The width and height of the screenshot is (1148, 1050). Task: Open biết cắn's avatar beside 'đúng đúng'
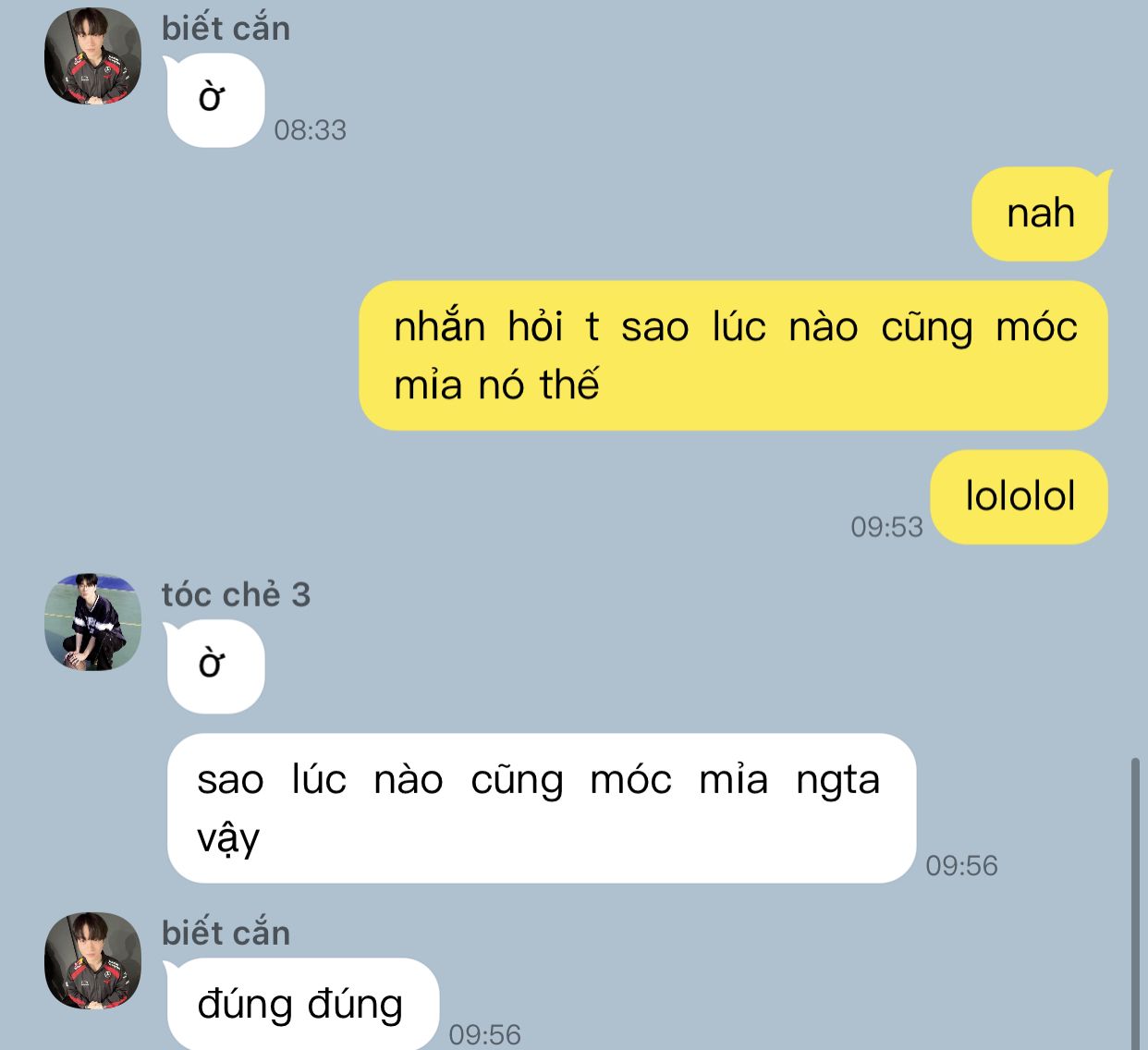pos(92,961)
